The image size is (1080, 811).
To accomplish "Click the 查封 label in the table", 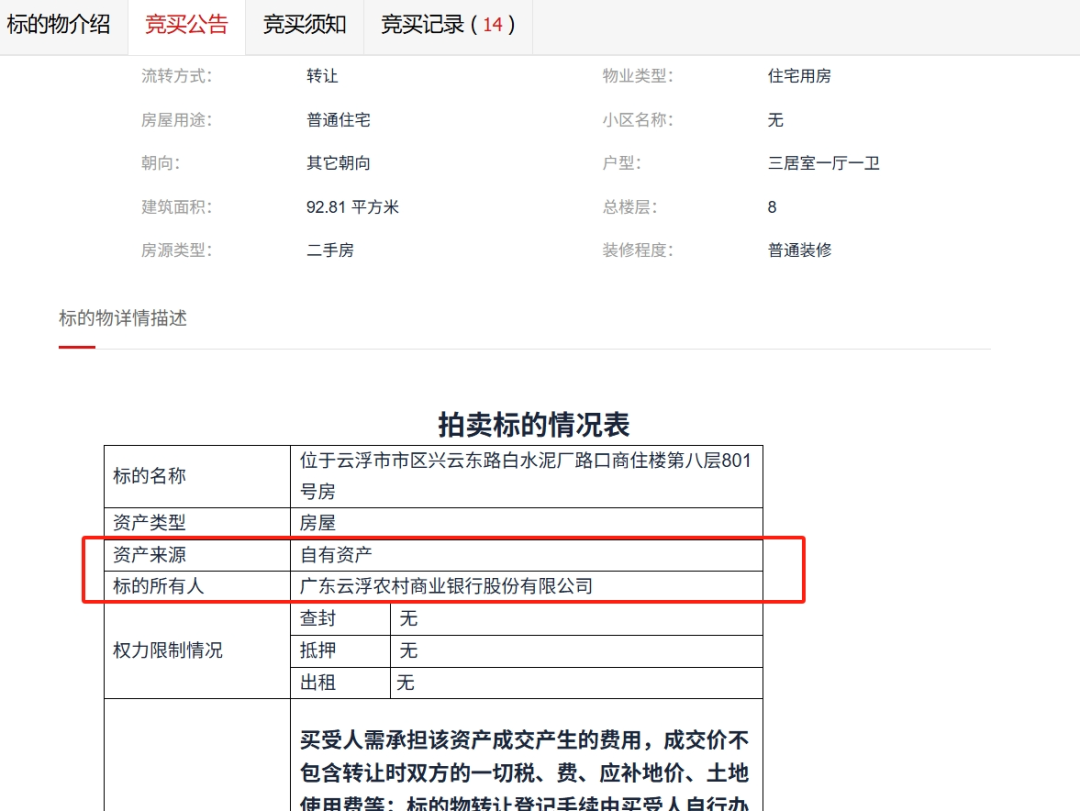I will click(318, 619).
